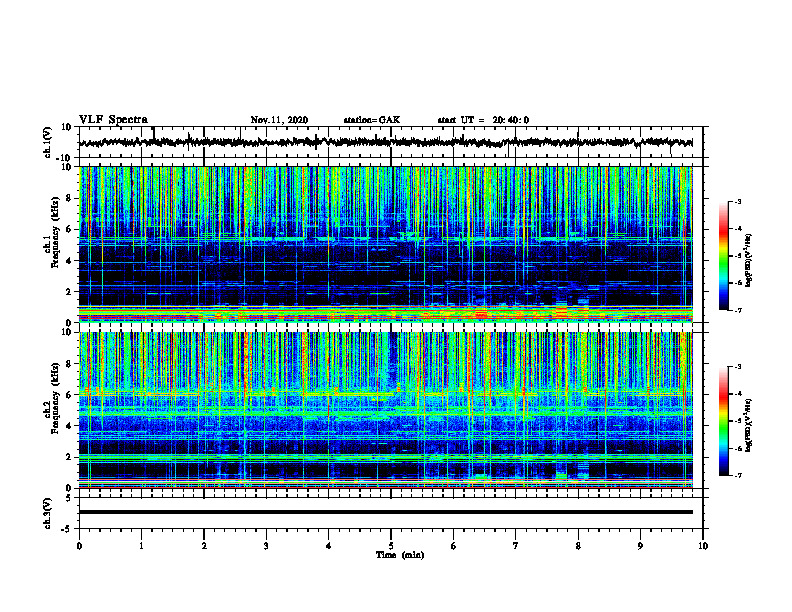Click time axis tick label "3"
The image size is (792, 612).
point(266,546)
